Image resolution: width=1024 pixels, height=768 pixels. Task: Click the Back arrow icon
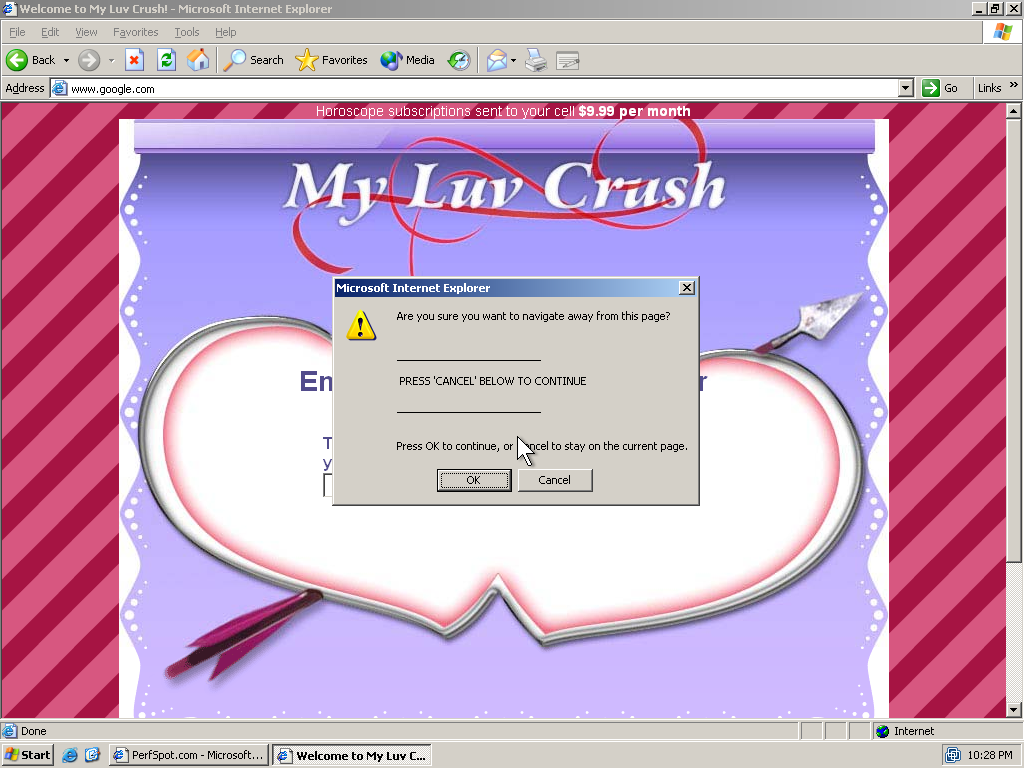[x=17, y=60]
